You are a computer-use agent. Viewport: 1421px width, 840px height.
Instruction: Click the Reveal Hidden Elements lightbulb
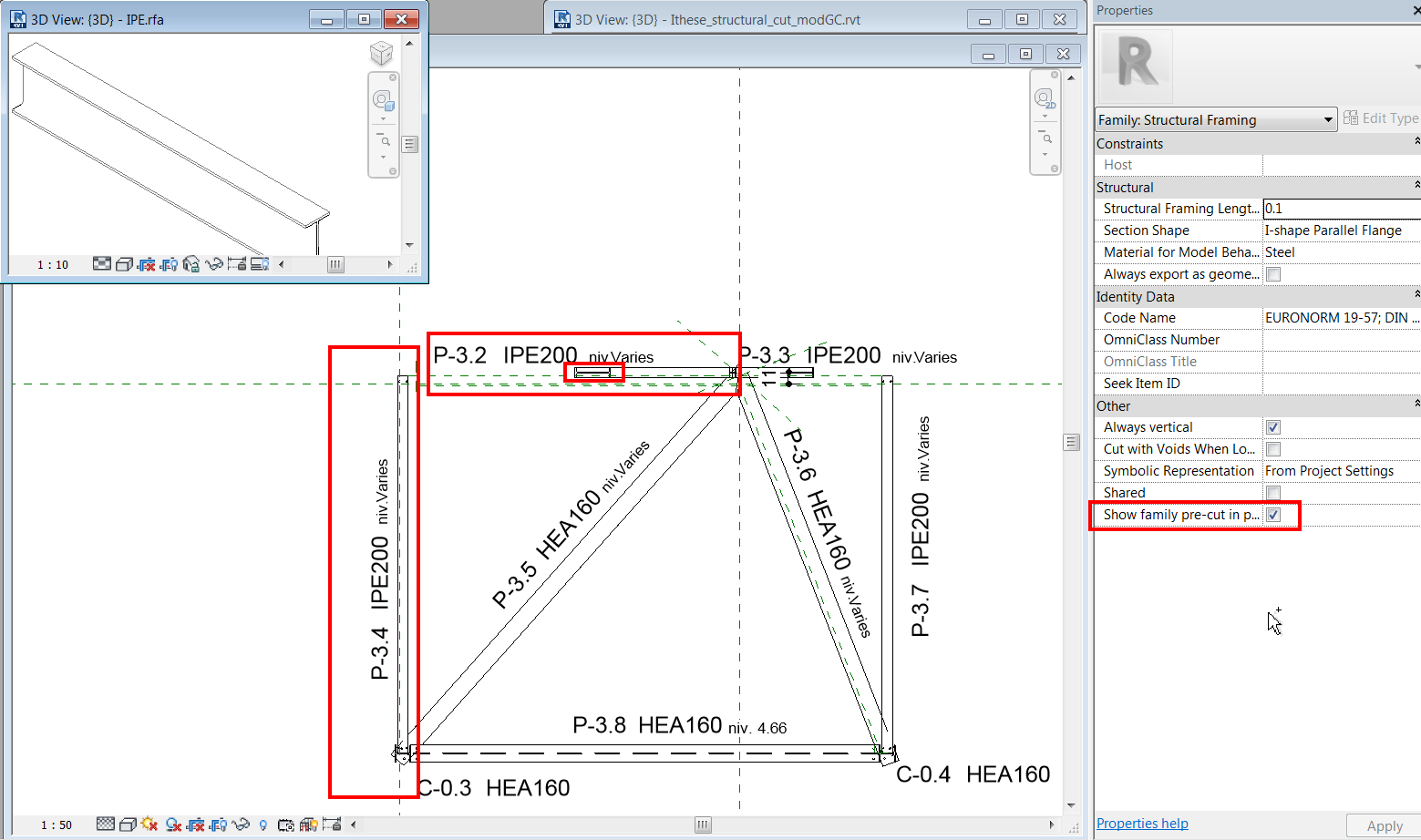263,825
